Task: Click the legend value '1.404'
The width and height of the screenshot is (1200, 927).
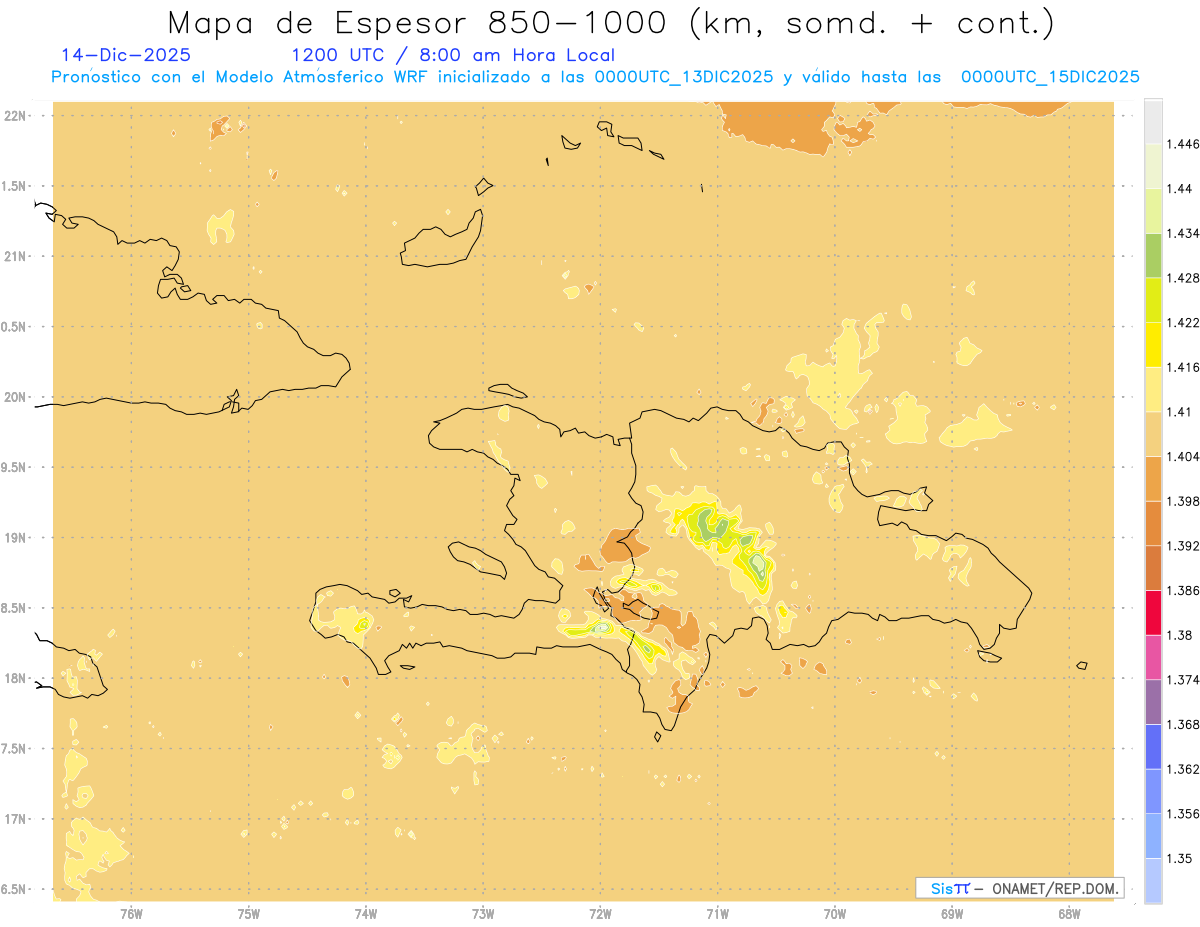Action: 1184,456
